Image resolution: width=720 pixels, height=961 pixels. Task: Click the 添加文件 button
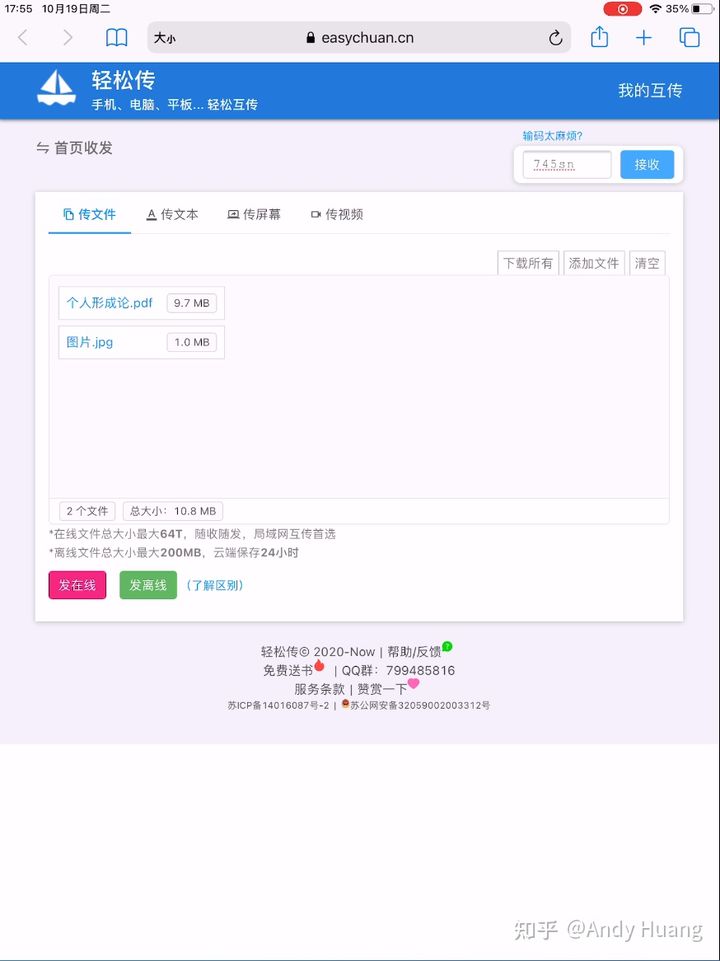click(x=594, y=264)
